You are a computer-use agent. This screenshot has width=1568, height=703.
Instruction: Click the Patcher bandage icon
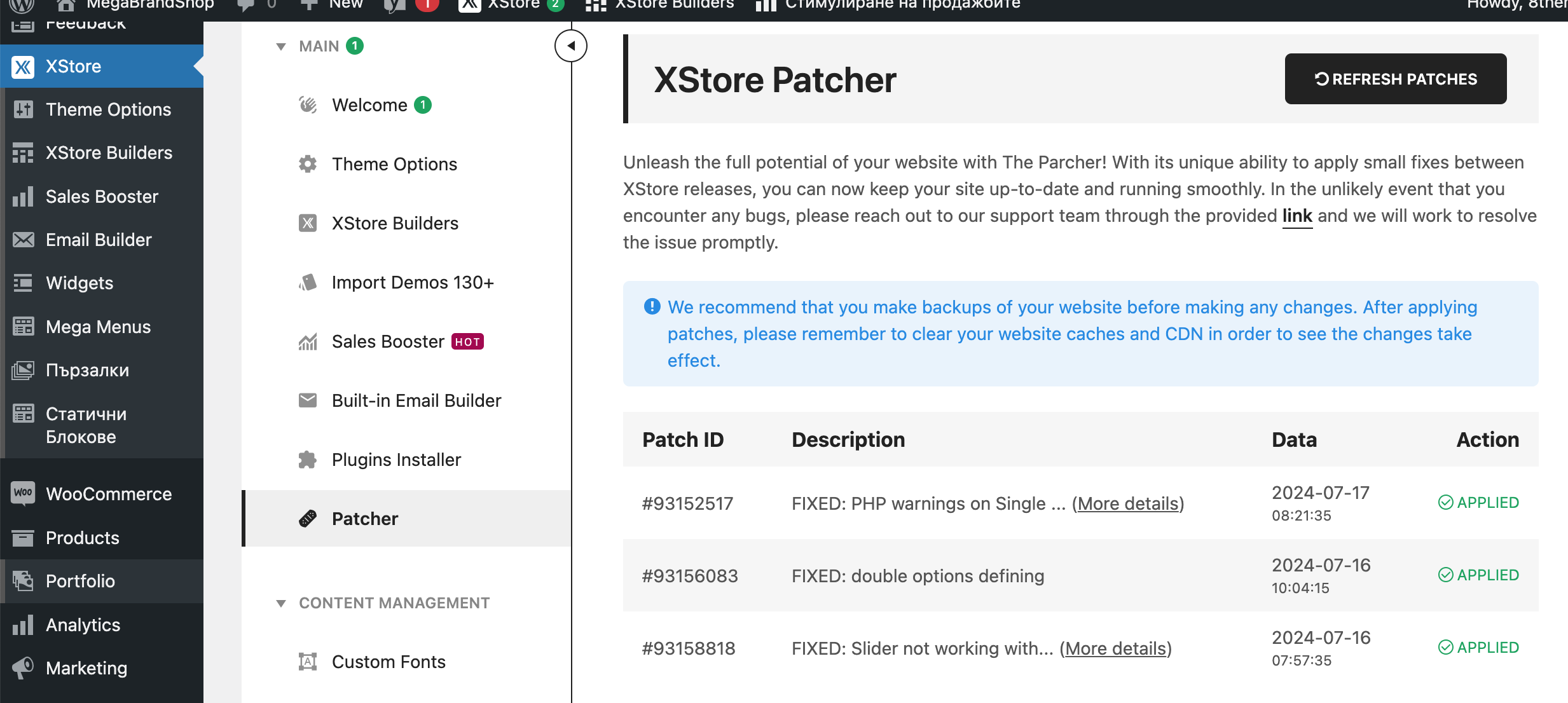pos(308,519)
